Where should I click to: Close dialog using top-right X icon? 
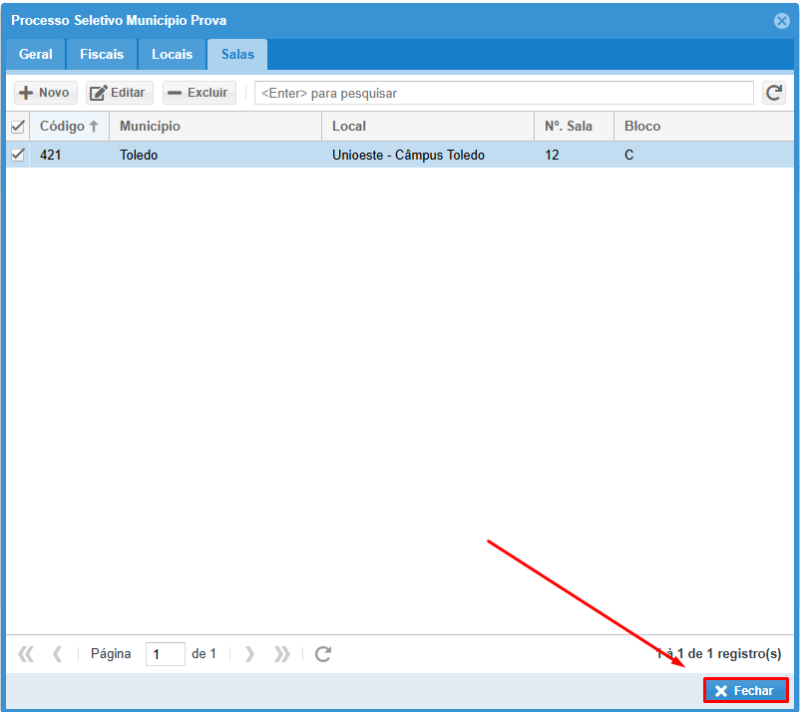782,21
